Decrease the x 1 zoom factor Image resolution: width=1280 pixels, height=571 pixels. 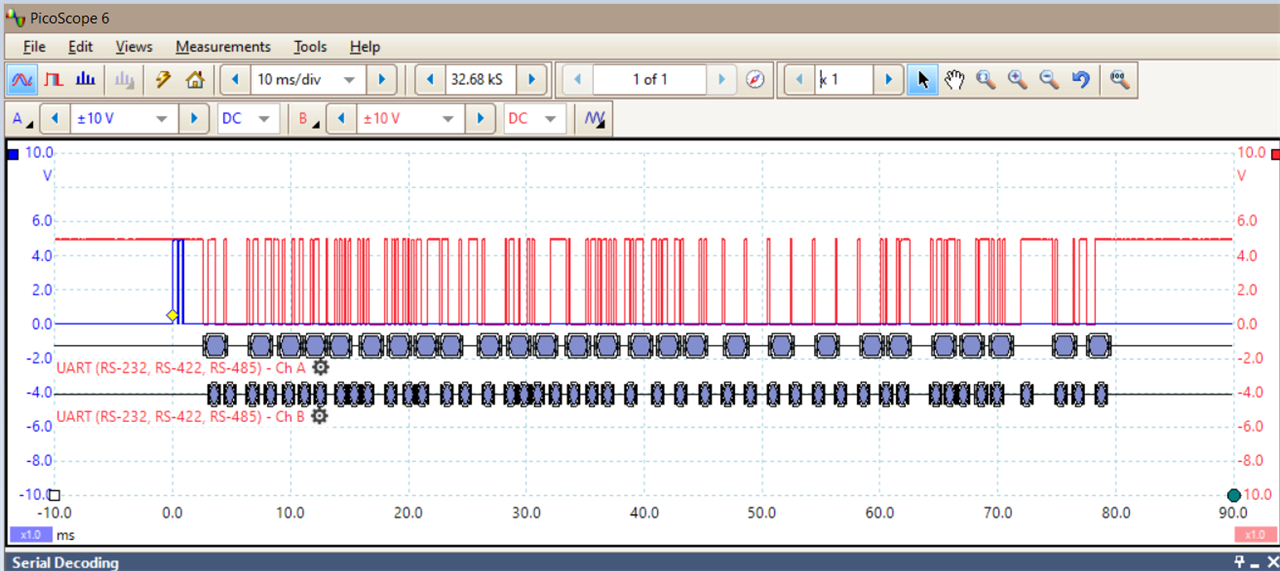(799, 79)
